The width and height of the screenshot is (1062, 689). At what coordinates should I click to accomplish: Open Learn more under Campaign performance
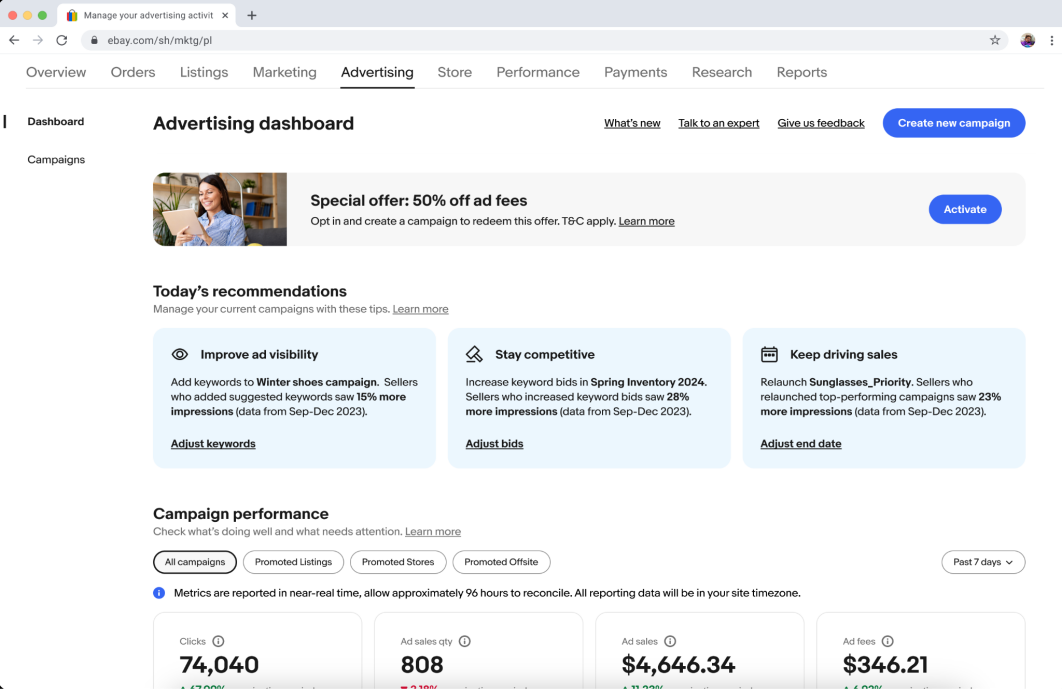pyautogui.click(x=433, y=531)
